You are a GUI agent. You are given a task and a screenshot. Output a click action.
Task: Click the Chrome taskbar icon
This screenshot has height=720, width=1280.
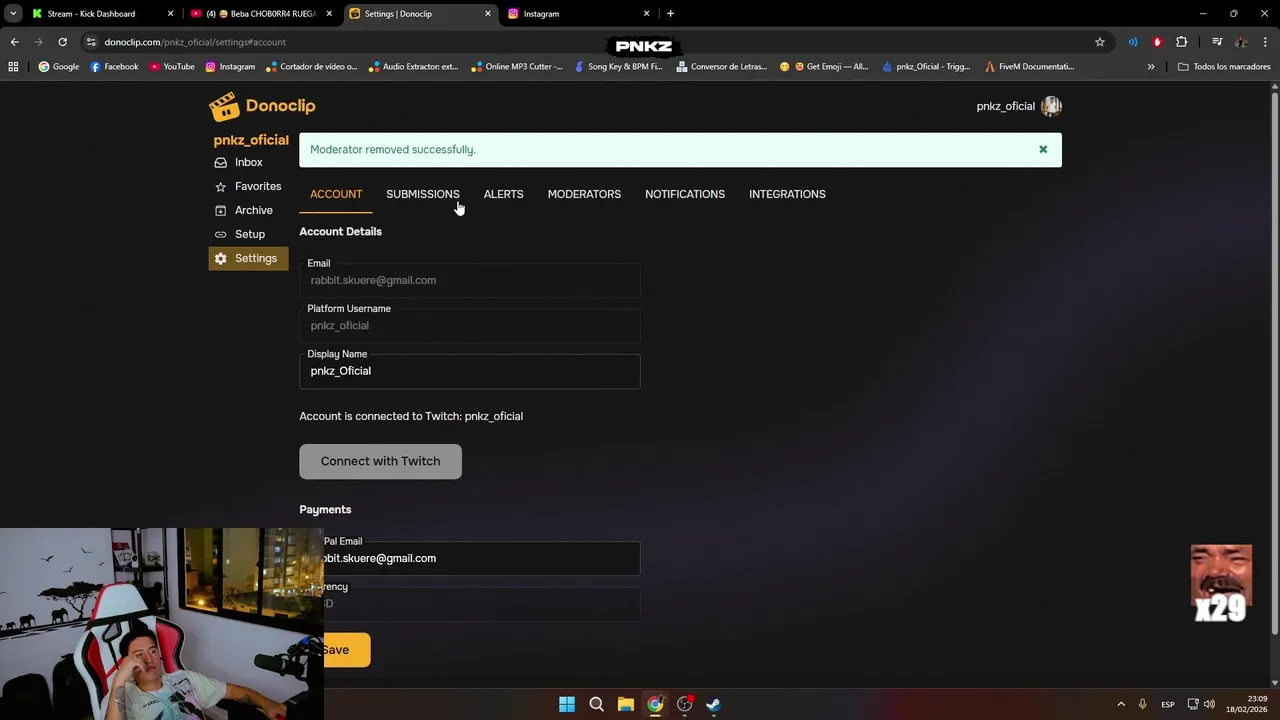click(655, 704)
